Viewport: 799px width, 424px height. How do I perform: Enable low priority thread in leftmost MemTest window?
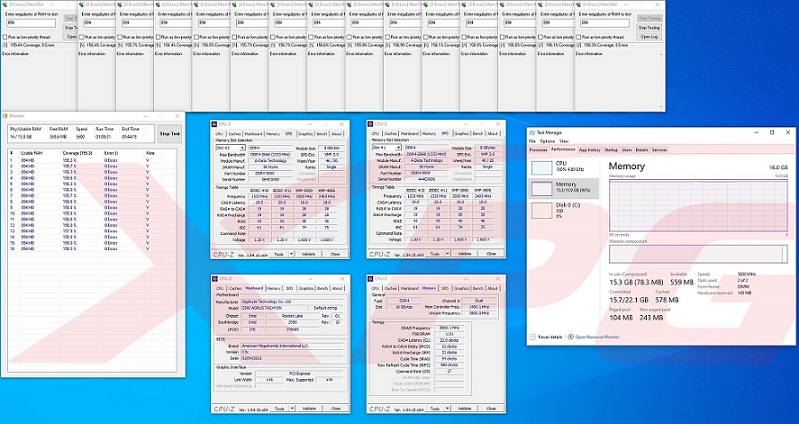5,36
